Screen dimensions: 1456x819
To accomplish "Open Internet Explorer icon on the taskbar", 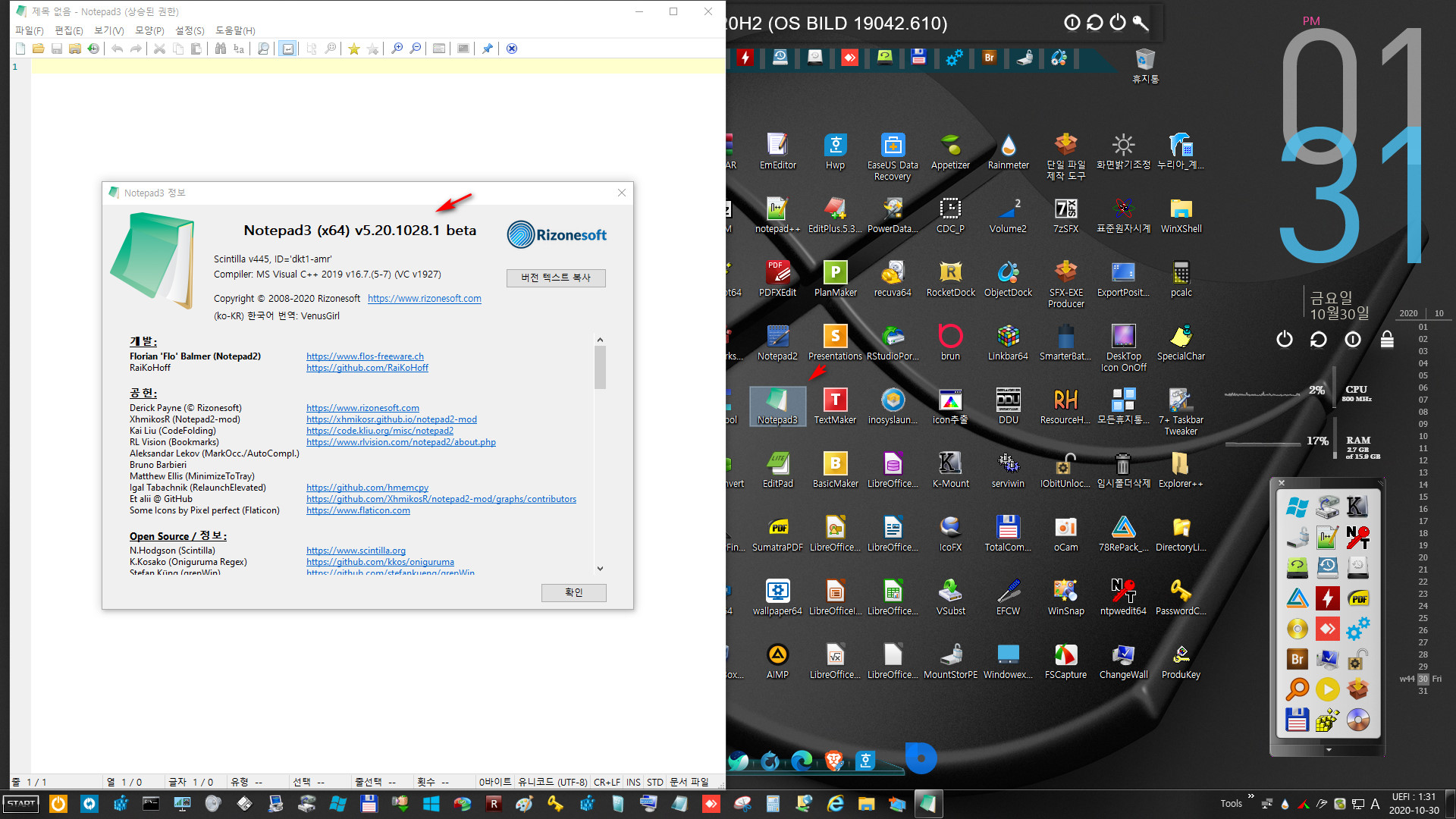I will (836, 804).
